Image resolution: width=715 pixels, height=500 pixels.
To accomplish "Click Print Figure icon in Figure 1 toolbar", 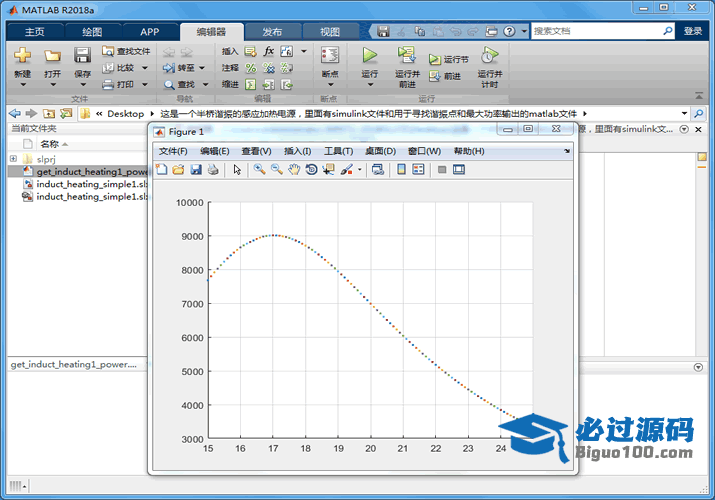I will (213, 170).
